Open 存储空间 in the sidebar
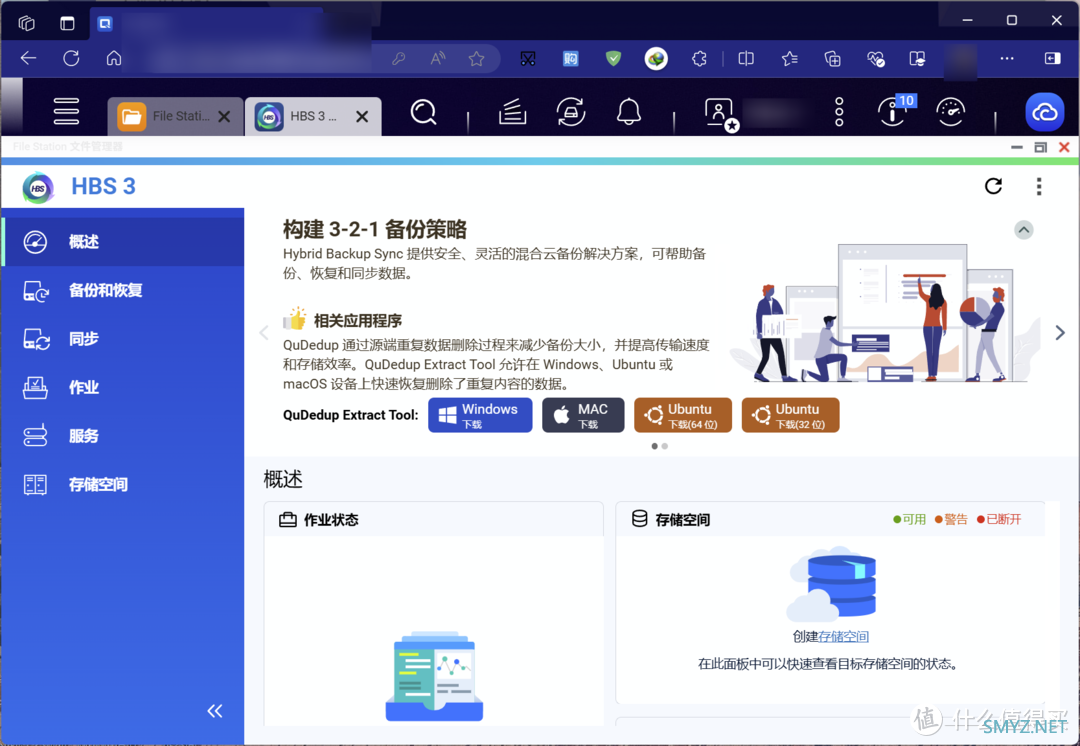Viewport: 1080px width, 746px height. pos(123,484)
